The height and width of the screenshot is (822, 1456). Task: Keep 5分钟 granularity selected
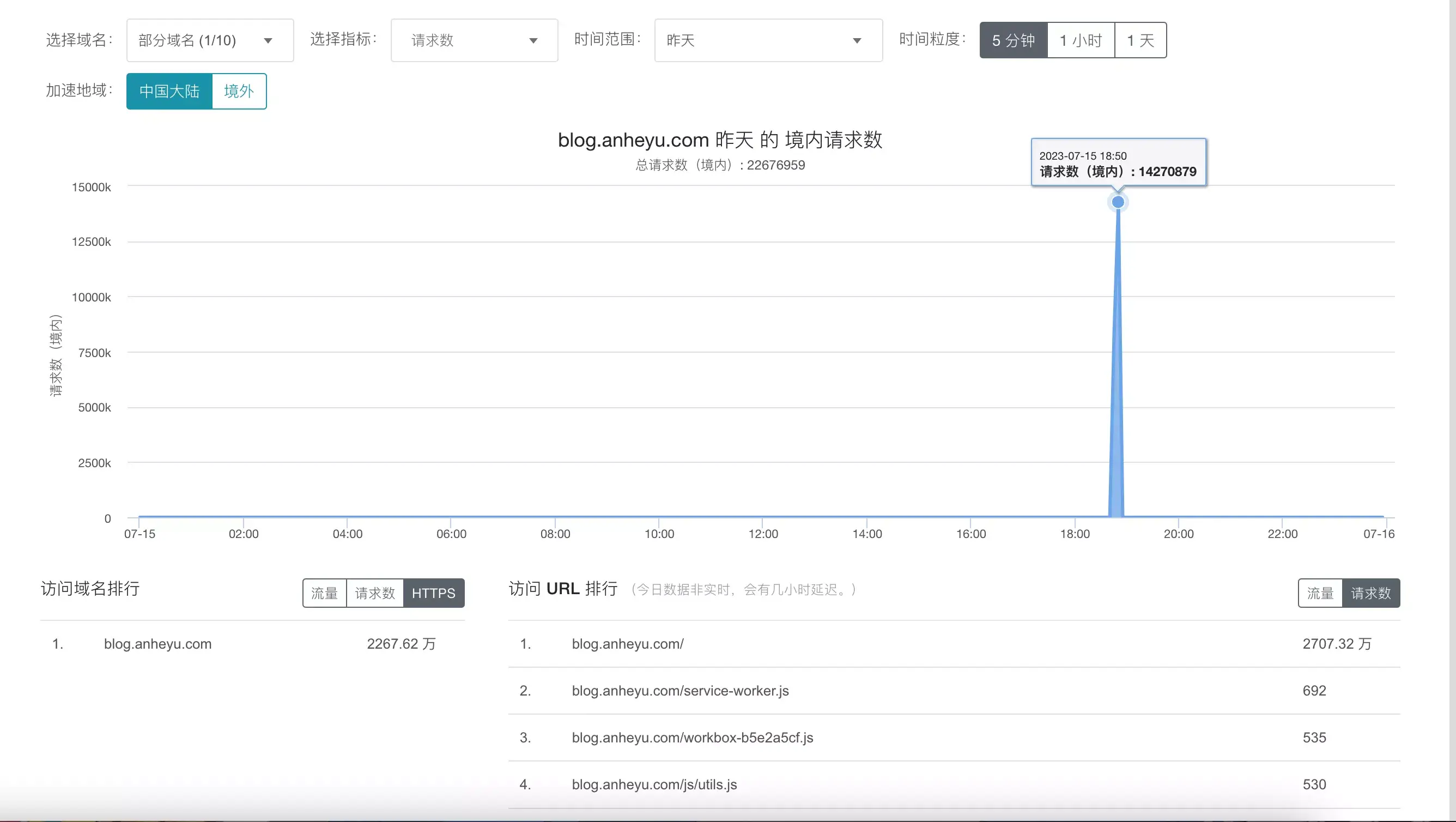point(1014,40)
